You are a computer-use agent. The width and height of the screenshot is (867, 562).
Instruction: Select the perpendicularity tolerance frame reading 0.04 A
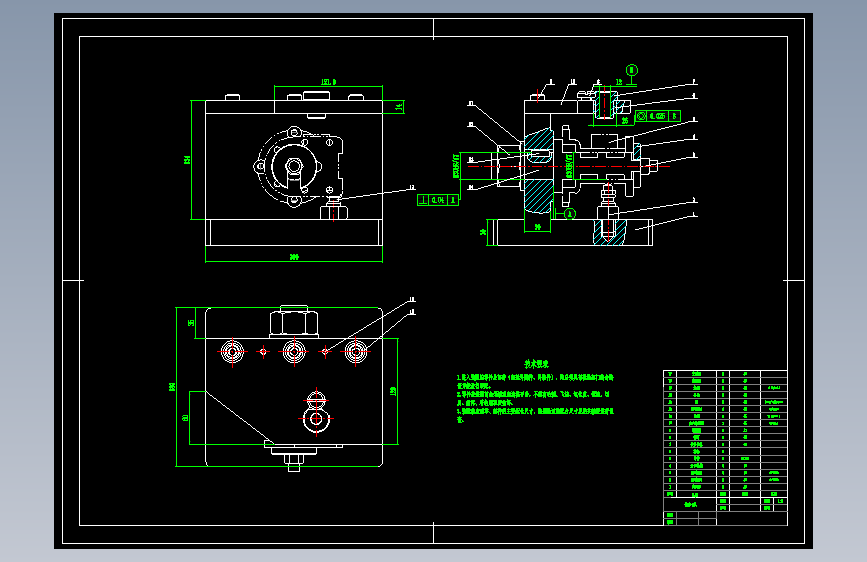tap(438, 200)
